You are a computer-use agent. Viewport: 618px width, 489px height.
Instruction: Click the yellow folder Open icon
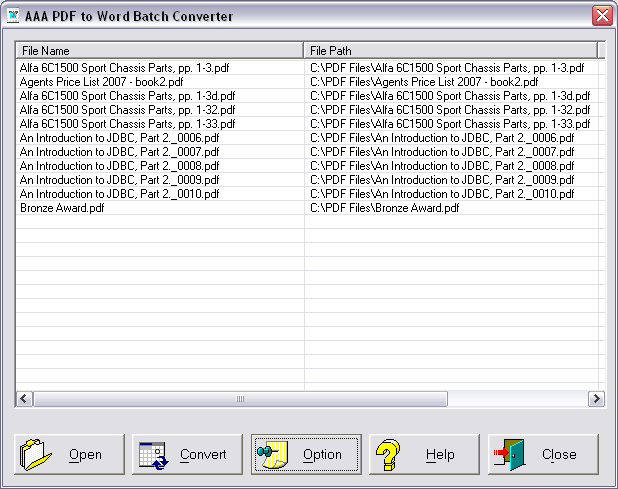(35, 455)
